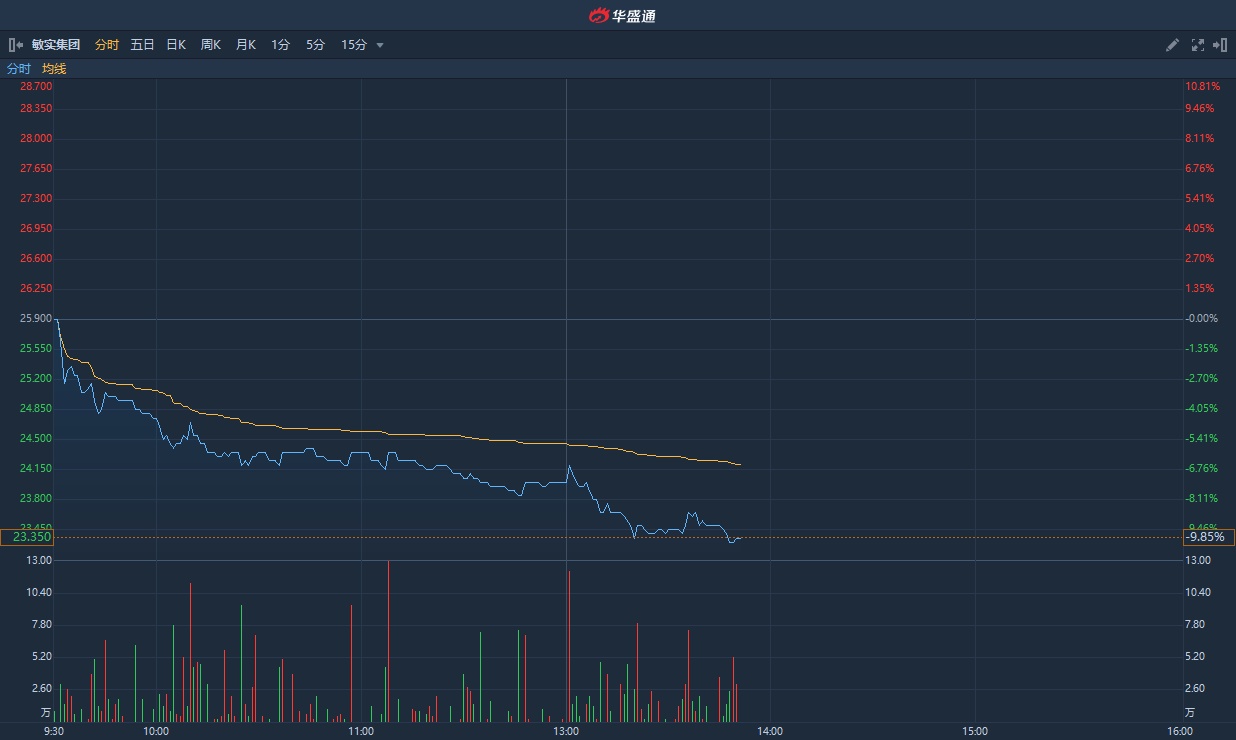The width and height of the screenshot is (1236, 740).
Task: Click the 26.250 price axis label
Action: click(36, 288)
